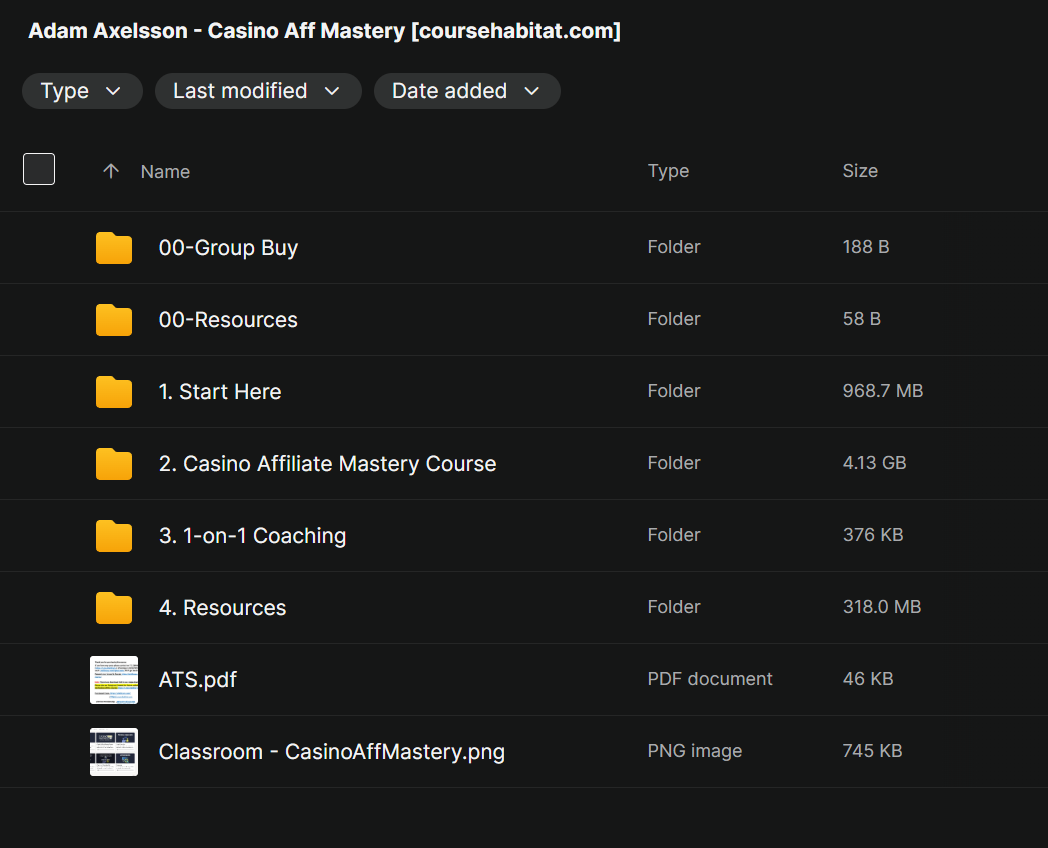
Task: Click the 376 KB size value
Action: coord(873,535)
